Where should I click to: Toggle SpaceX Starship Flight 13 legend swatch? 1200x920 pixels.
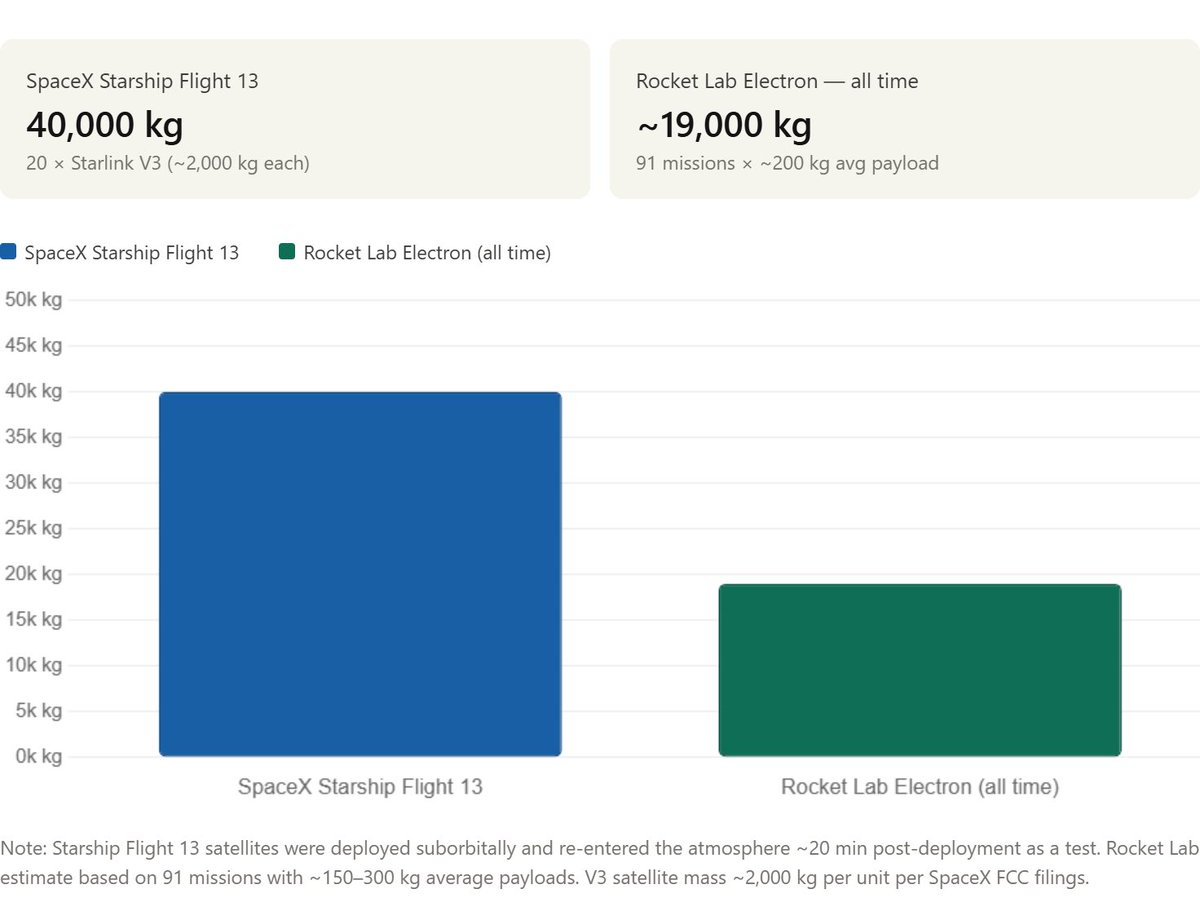(8, 252)
